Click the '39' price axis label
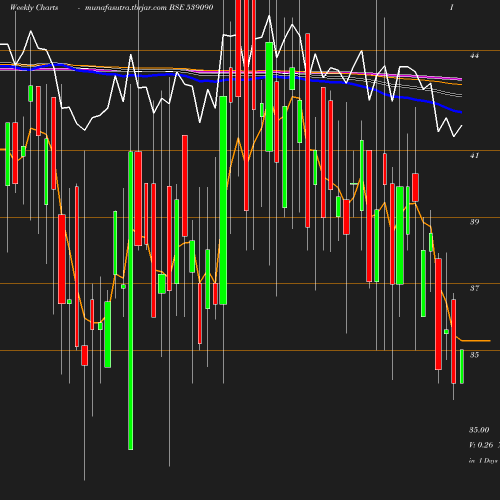 click(x=474, y=222)
